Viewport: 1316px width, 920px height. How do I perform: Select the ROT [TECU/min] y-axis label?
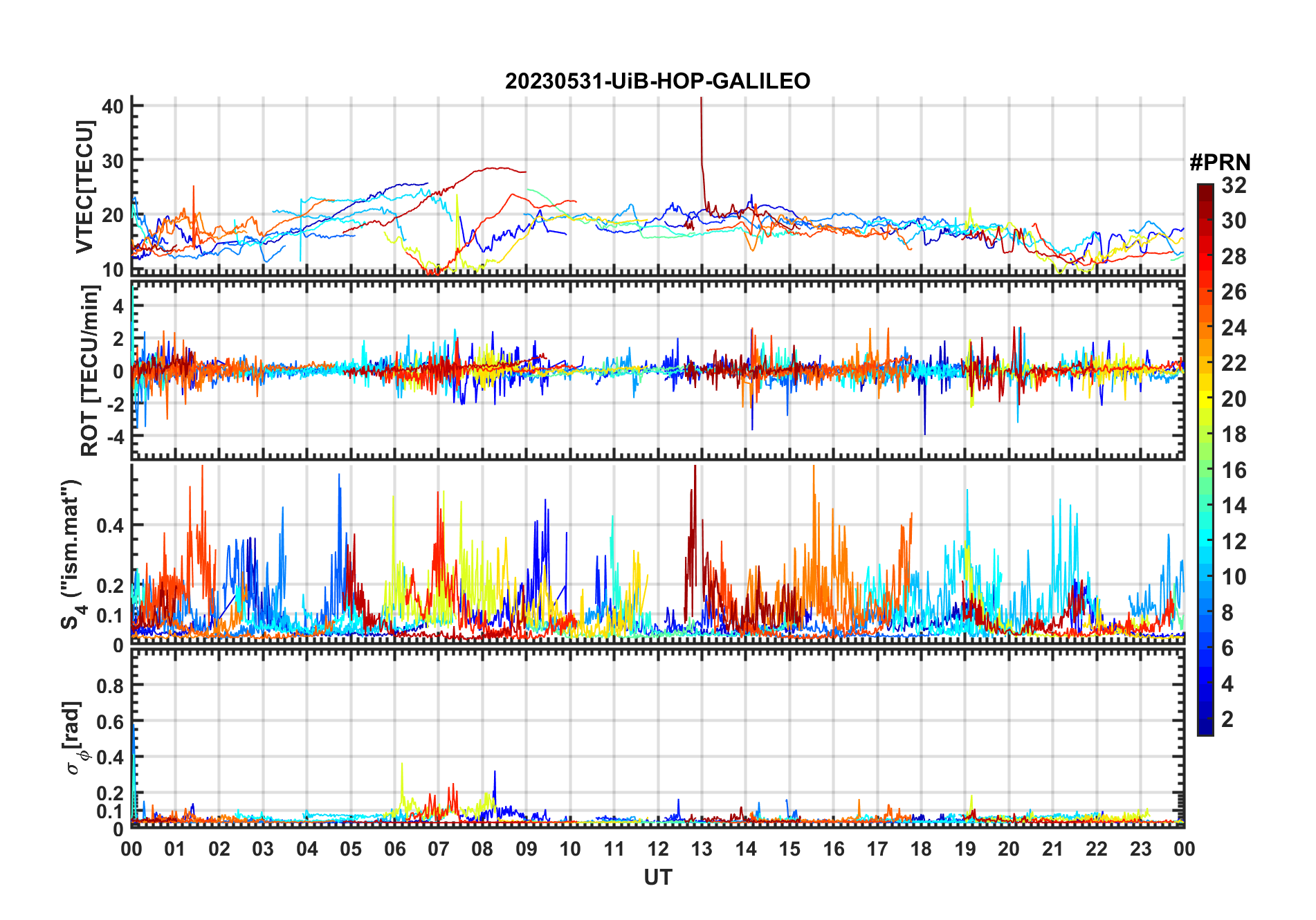[90, 371]
